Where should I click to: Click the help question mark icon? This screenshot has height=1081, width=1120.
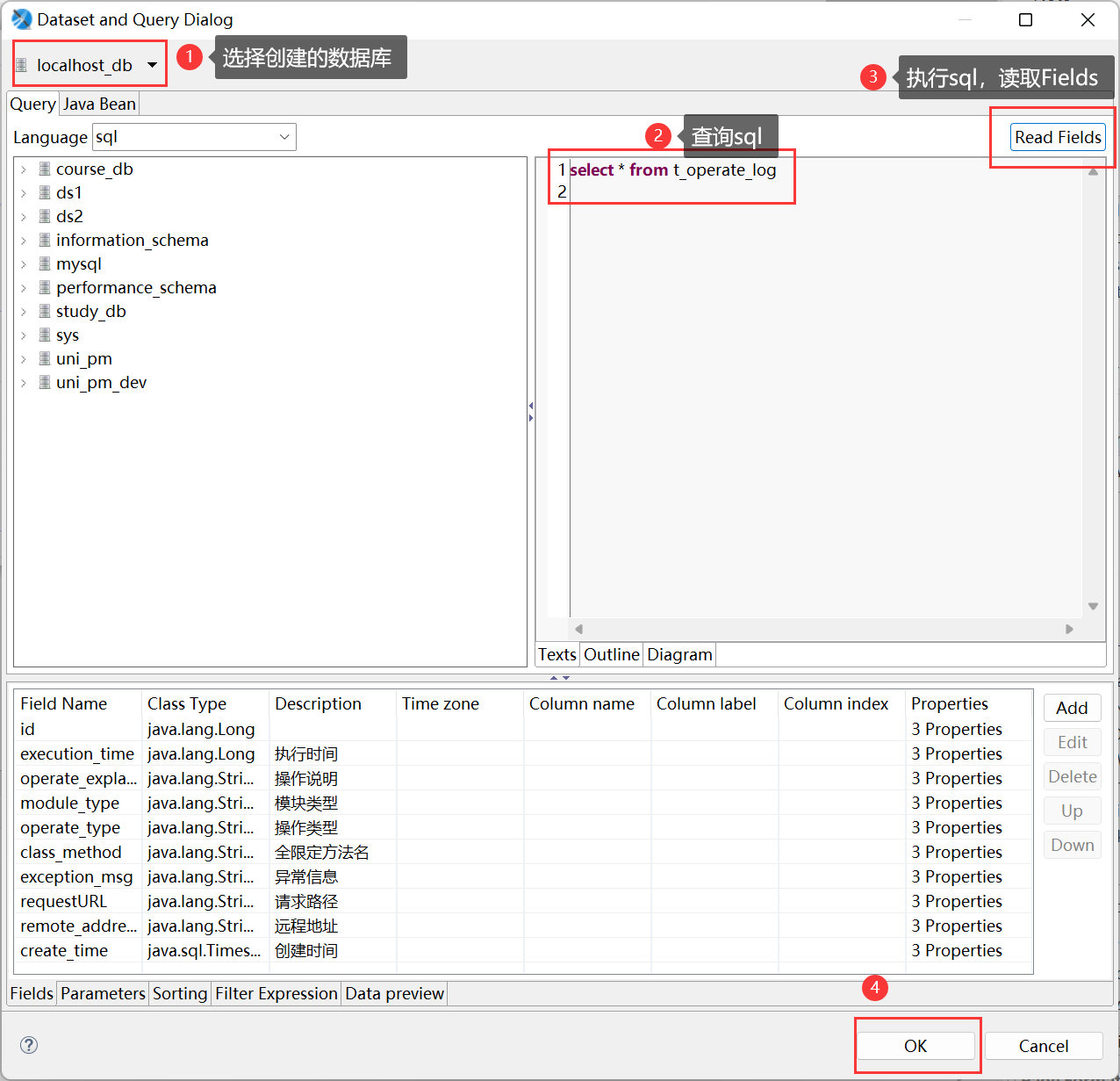point(29,1045)
